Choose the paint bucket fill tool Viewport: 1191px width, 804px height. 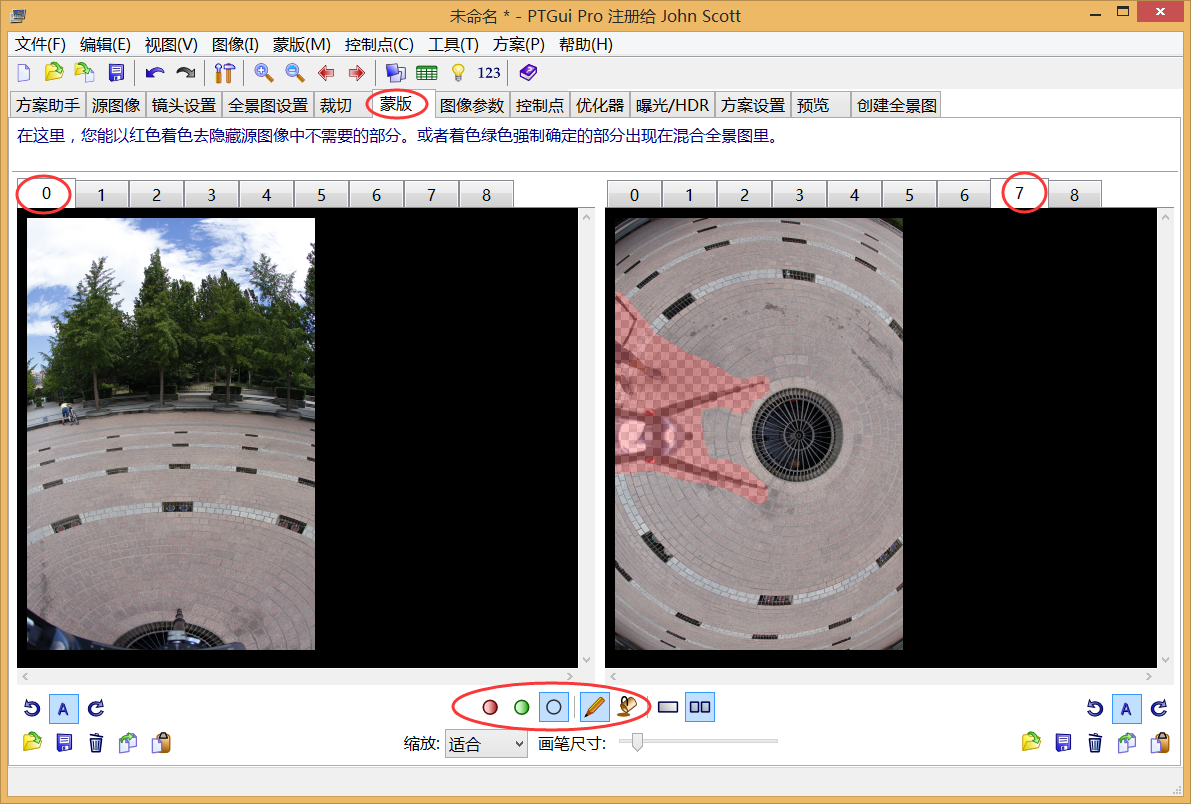tap(627, 707)
